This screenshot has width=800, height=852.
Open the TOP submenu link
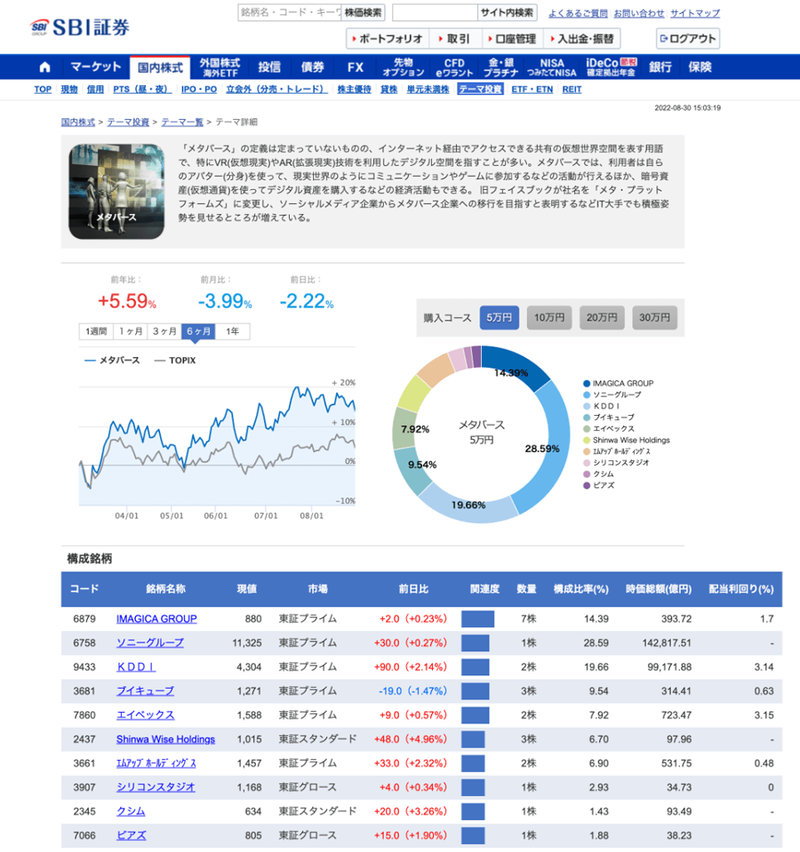(42, 90)
